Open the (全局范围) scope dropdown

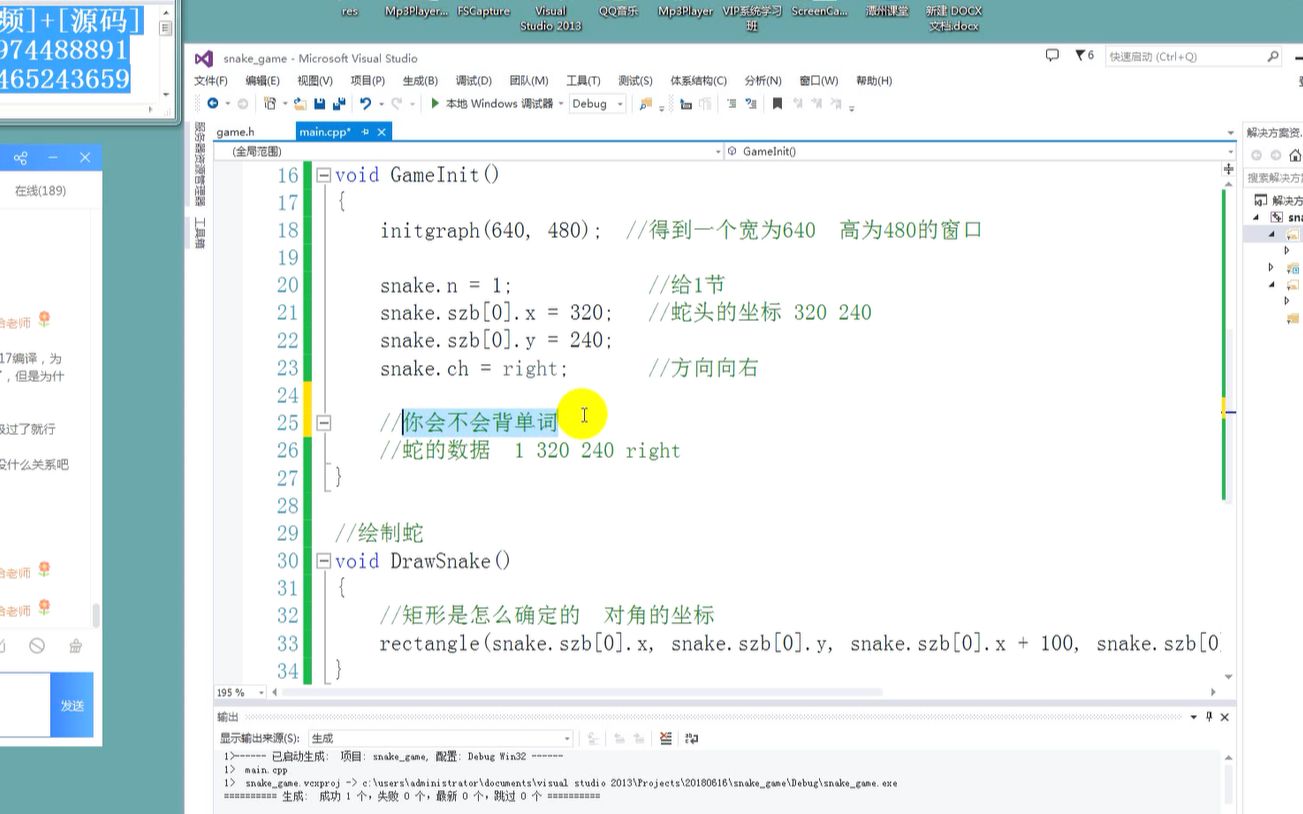click(469, 151)
